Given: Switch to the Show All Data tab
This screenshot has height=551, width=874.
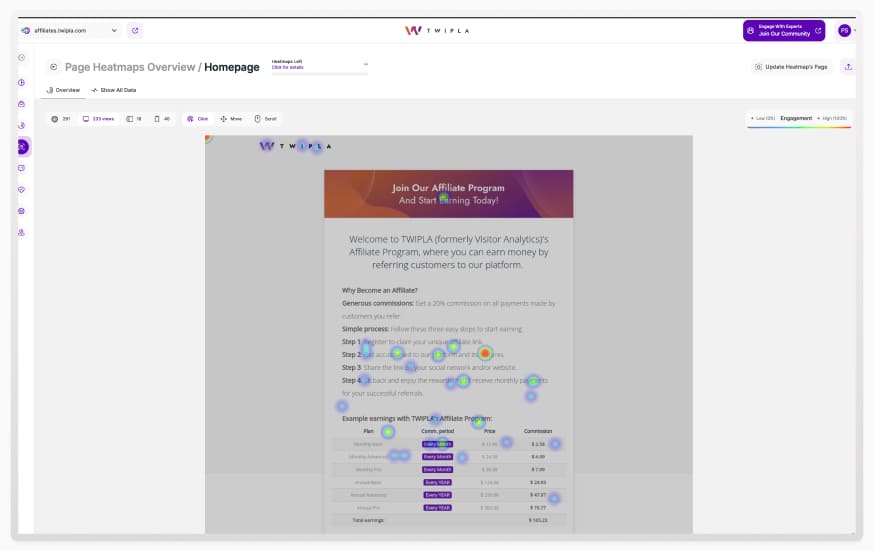Looking at the screenshot, I should 114,90.
